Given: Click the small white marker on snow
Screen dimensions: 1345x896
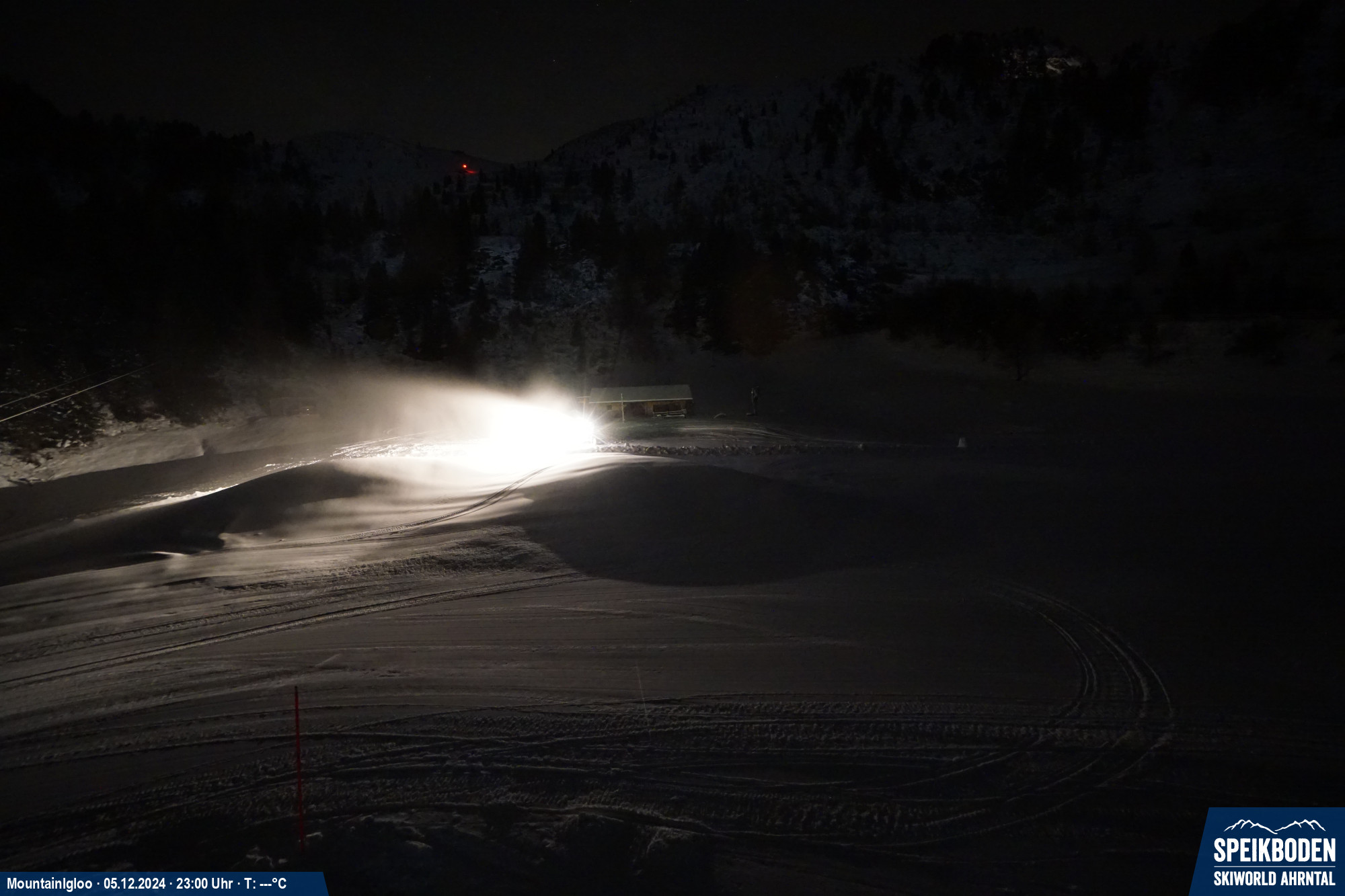Looking at the screenshot, I should [x=962, y=442].
